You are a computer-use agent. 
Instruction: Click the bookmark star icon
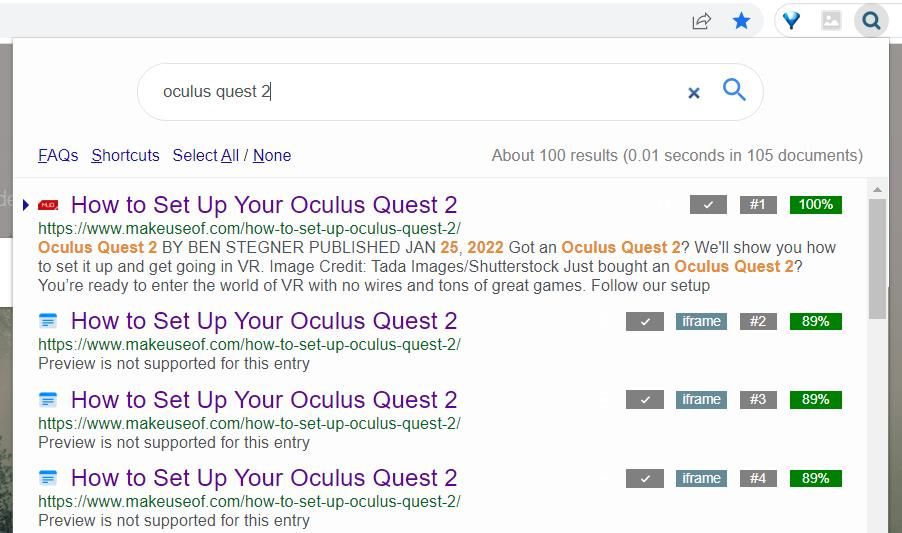pyautogui.click(x=741, y=20)
